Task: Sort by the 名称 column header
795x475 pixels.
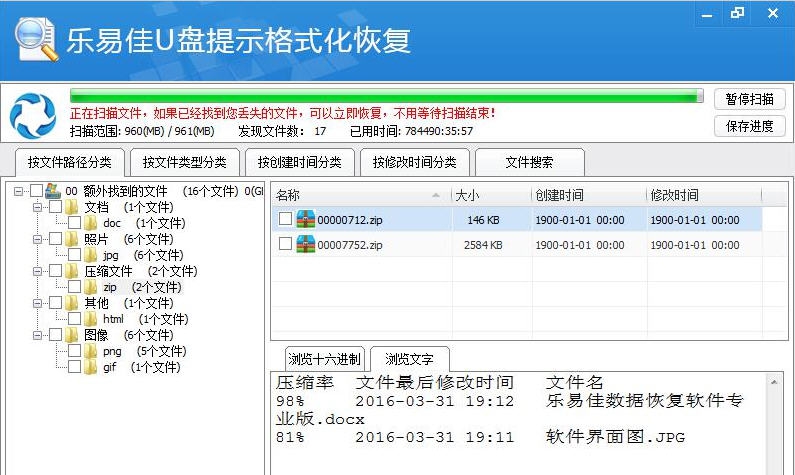Action: pyautogui.click(x=362, y=195)
